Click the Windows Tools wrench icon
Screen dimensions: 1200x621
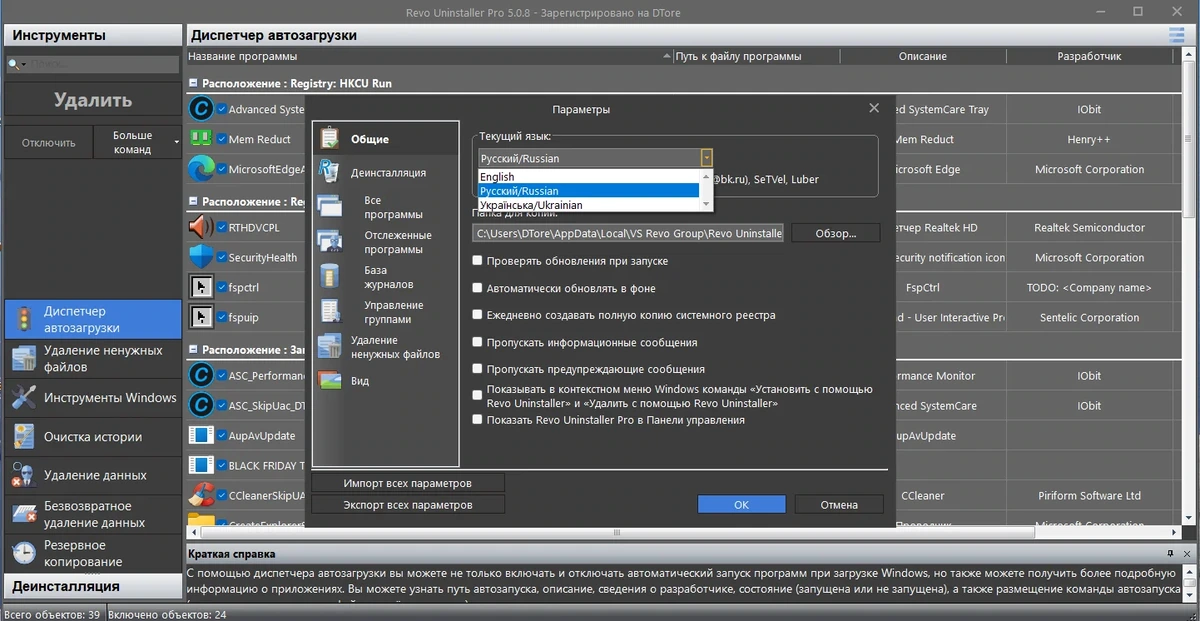pyautogui.click(x=24, y=397)
